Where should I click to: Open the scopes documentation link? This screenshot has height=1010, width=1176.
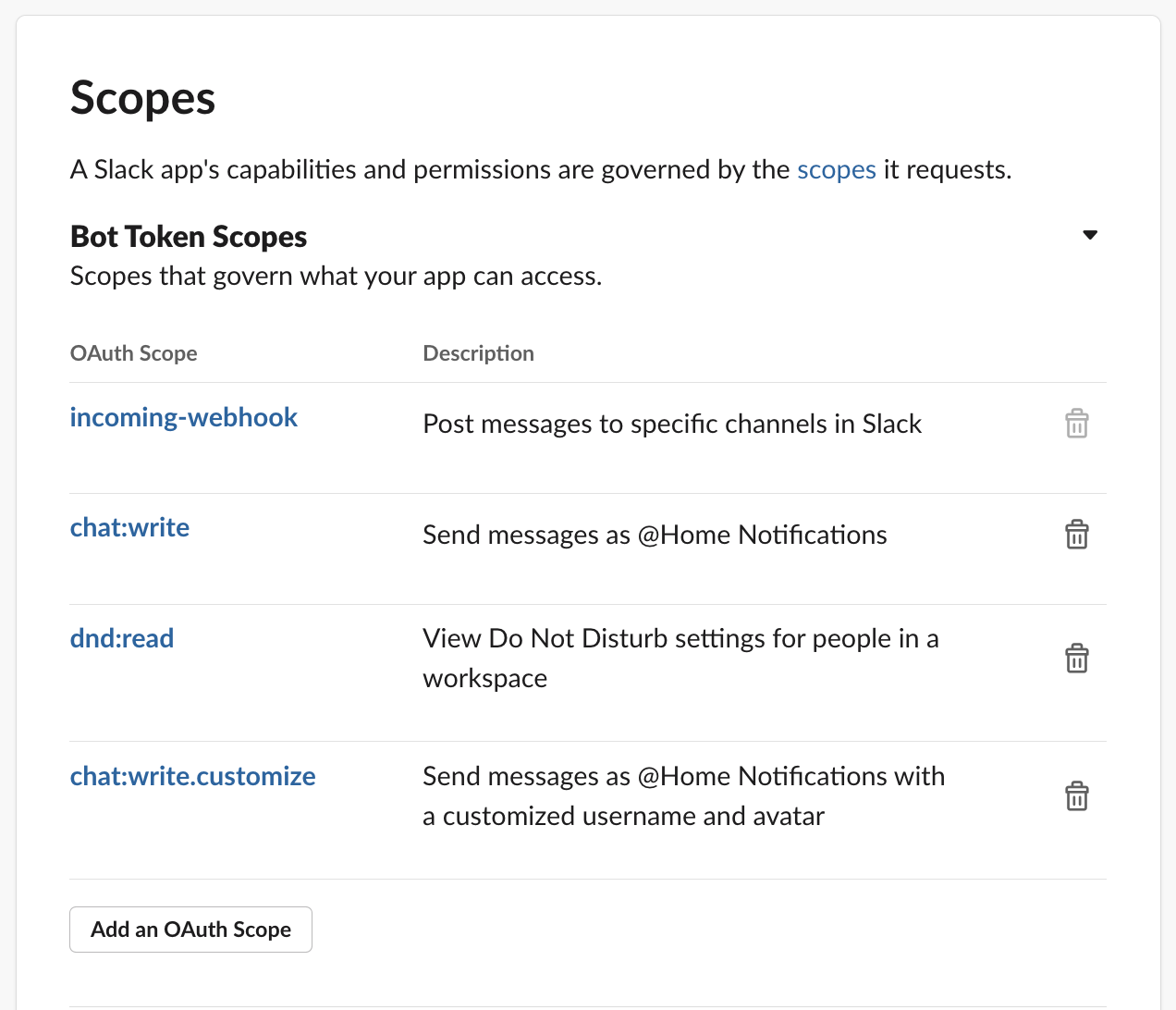(x=836, y=169)
